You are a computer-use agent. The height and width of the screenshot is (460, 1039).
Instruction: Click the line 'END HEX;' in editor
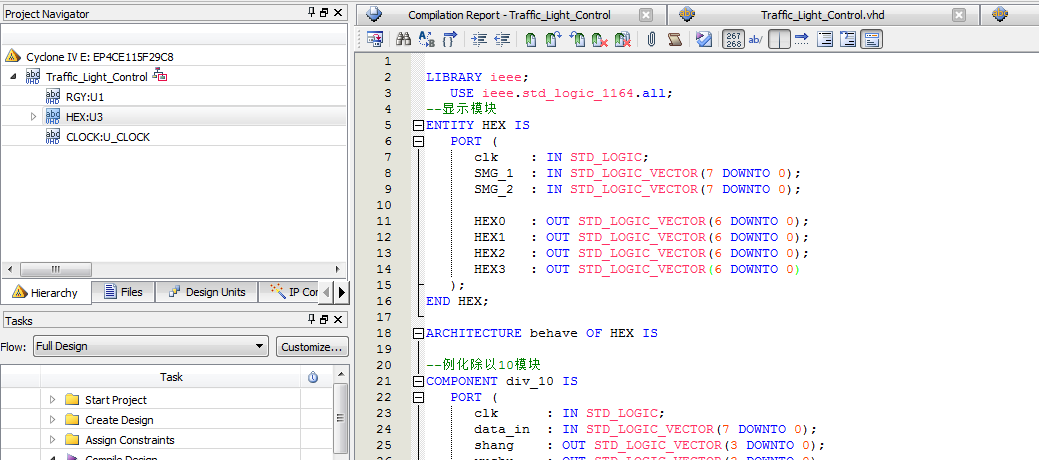pyautogui.click(x=457, y=301)
